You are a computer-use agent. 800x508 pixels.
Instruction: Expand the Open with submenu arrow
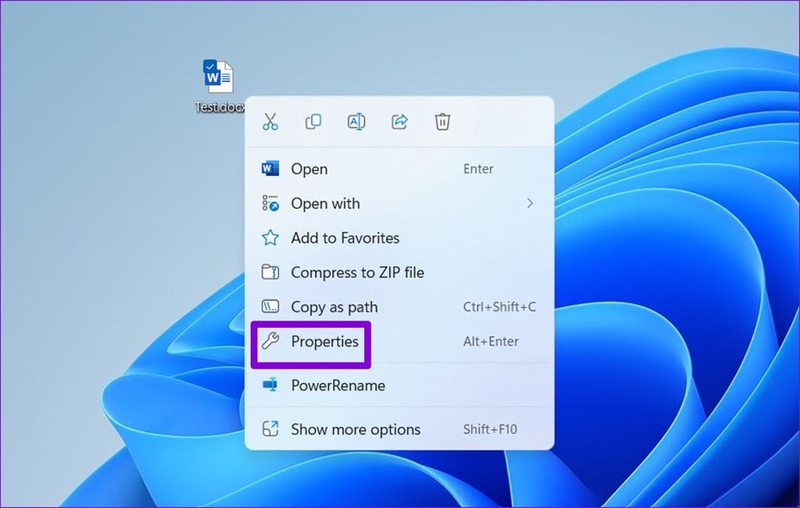click(x=530, y=204)
